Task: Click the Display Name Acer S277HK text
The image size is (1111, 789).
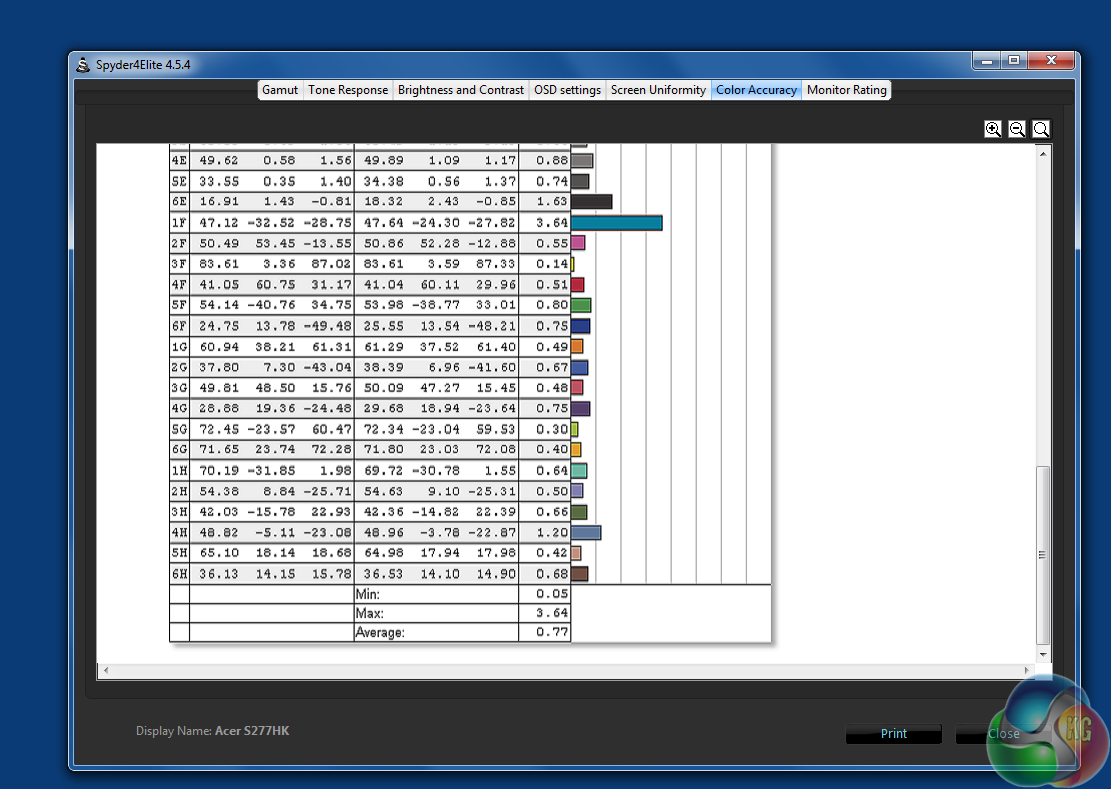Action: pos(213,731)
